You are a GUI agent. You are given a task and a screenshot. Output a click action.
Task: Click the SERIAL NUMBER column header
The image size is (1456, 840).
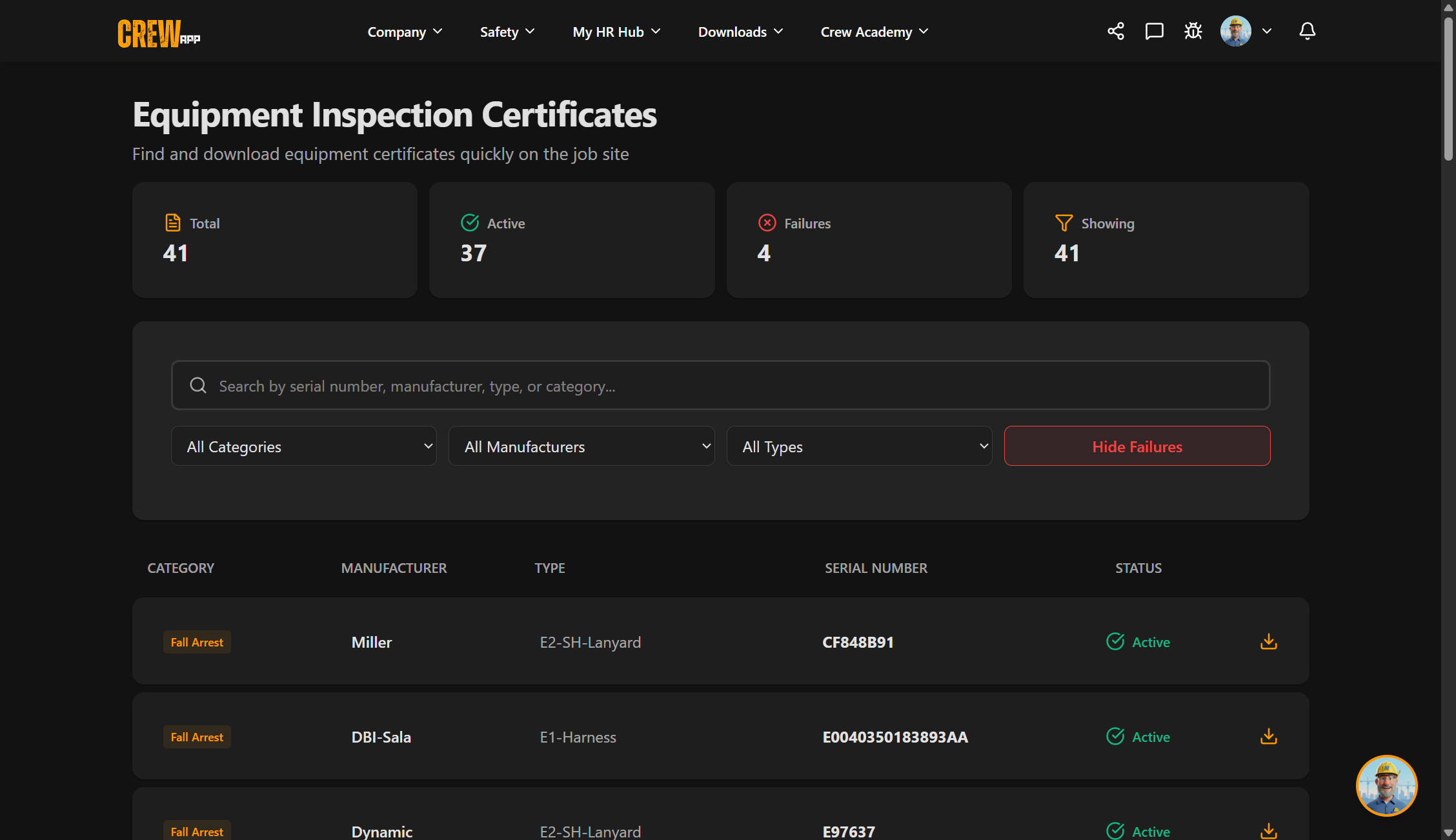[x=876, y=568]
